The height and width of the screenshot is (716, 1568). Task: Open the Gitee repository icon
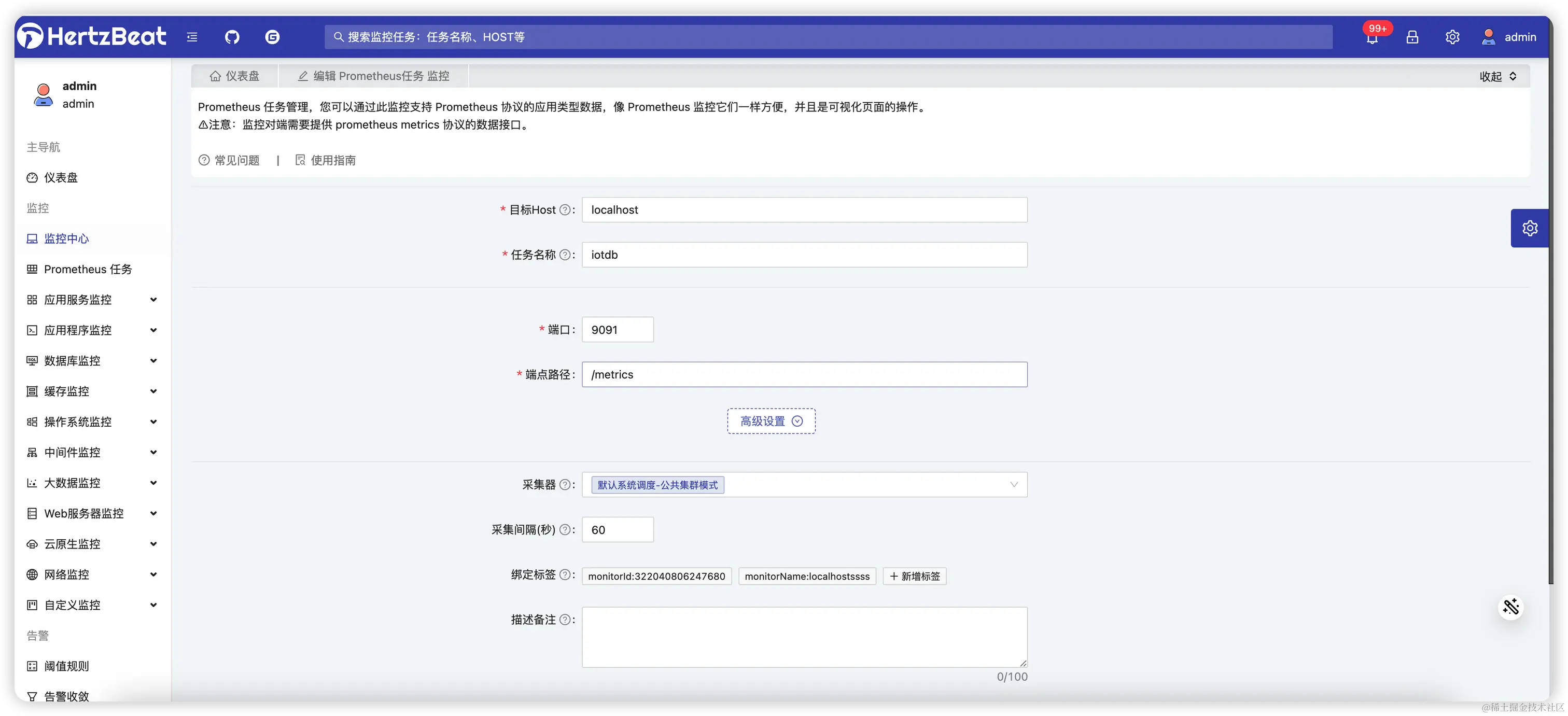[x=272, y=37]
